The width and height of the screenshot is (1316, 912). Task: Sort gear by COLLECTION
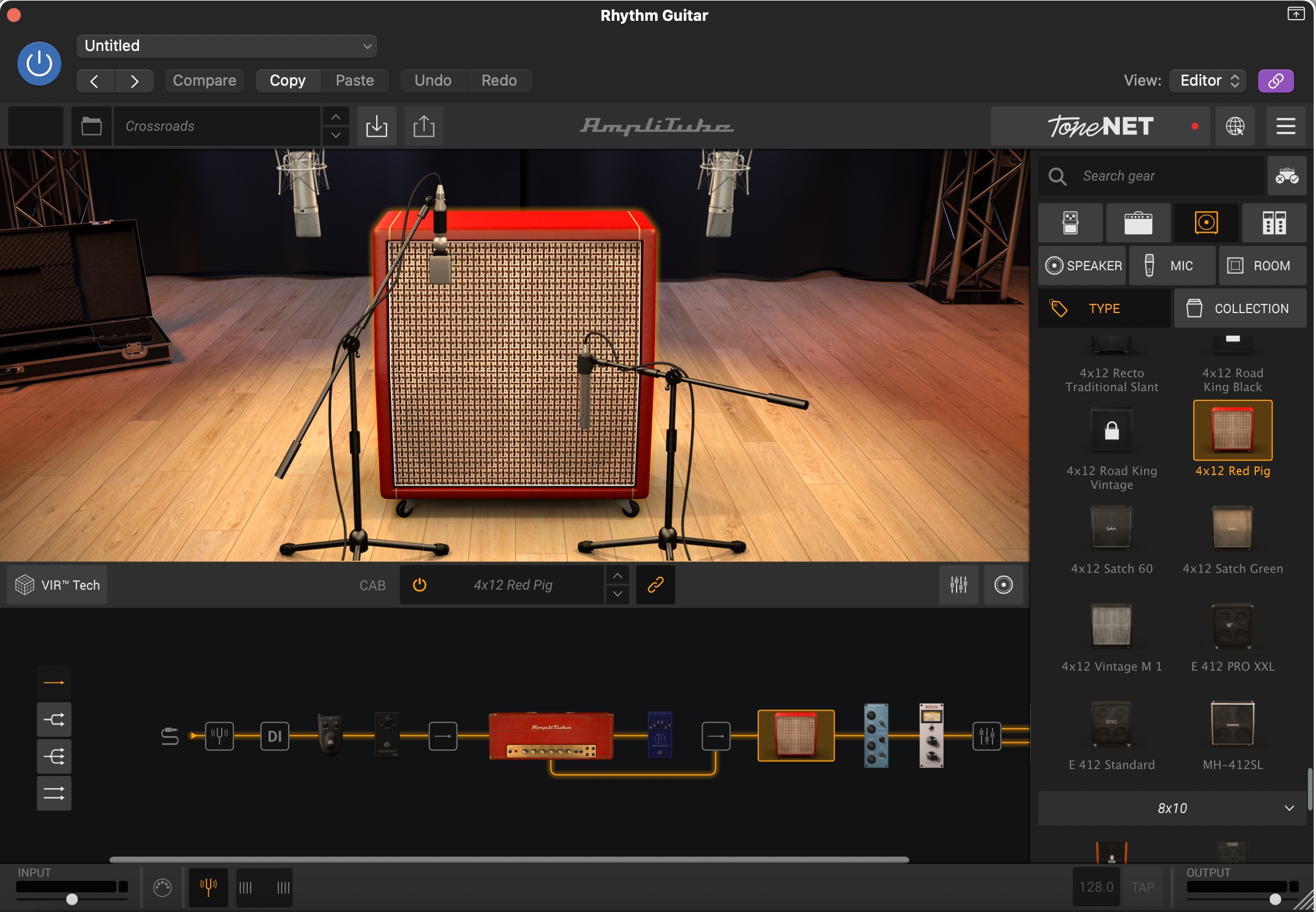(x=1240, y=308)
